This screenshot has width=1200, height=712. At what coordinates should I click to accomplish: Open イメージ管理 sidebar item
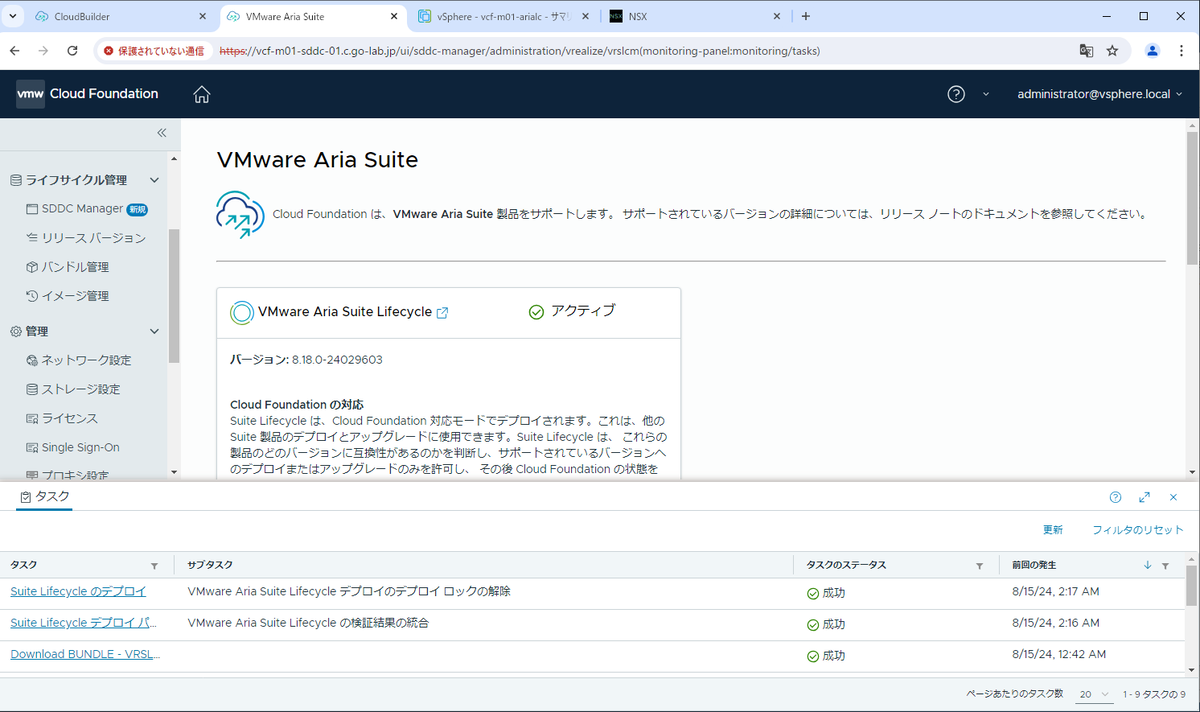(x=68, y=296)
